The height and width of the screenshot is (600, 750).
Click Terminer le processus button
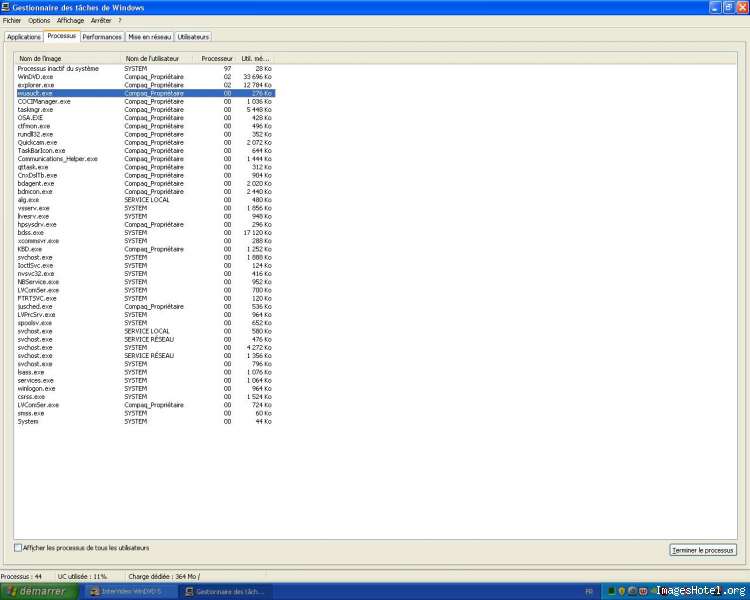point(703,550)
